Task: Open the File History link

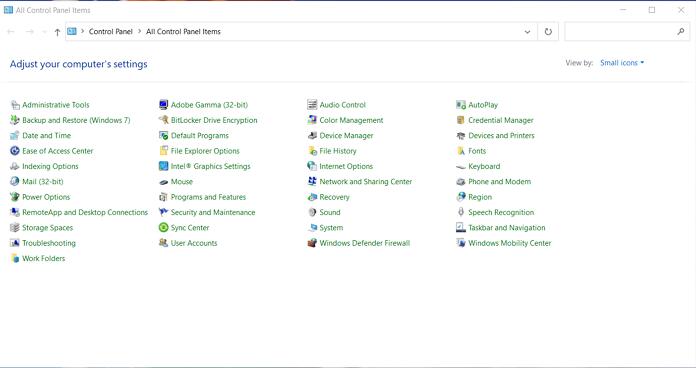Action: click(338, 151)
